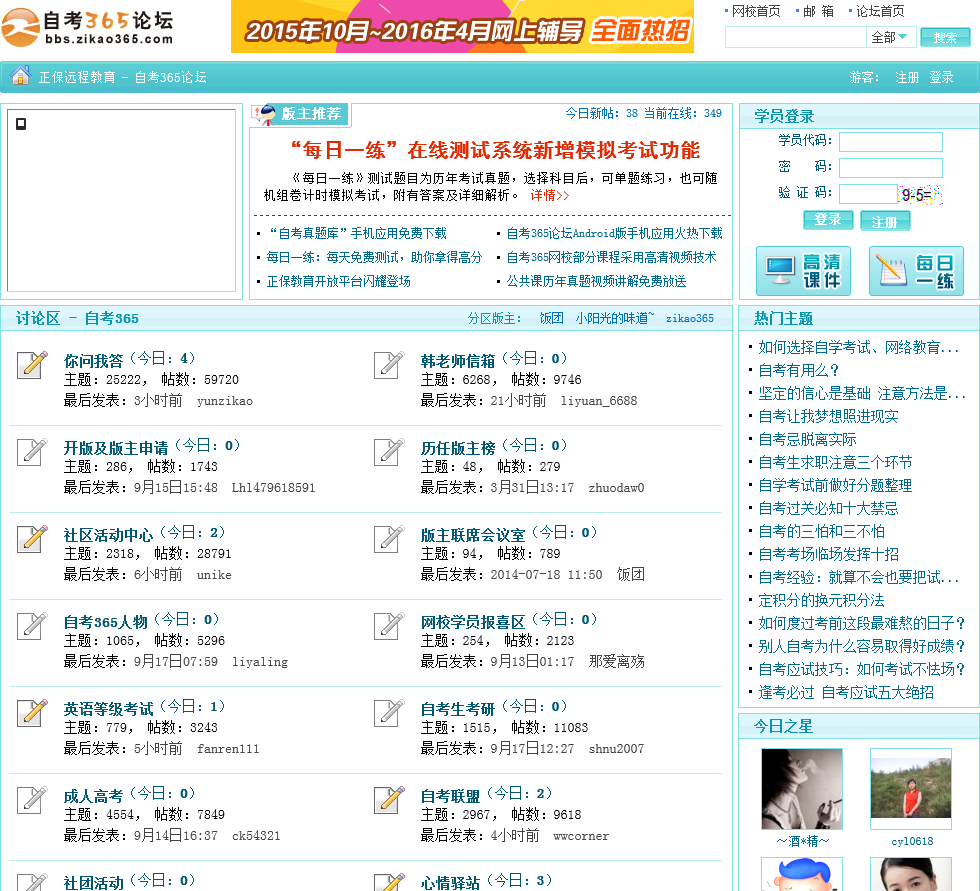Click last poster liyuan_6688
Screen dimensions: 980x891
click(x=599, y=401)
